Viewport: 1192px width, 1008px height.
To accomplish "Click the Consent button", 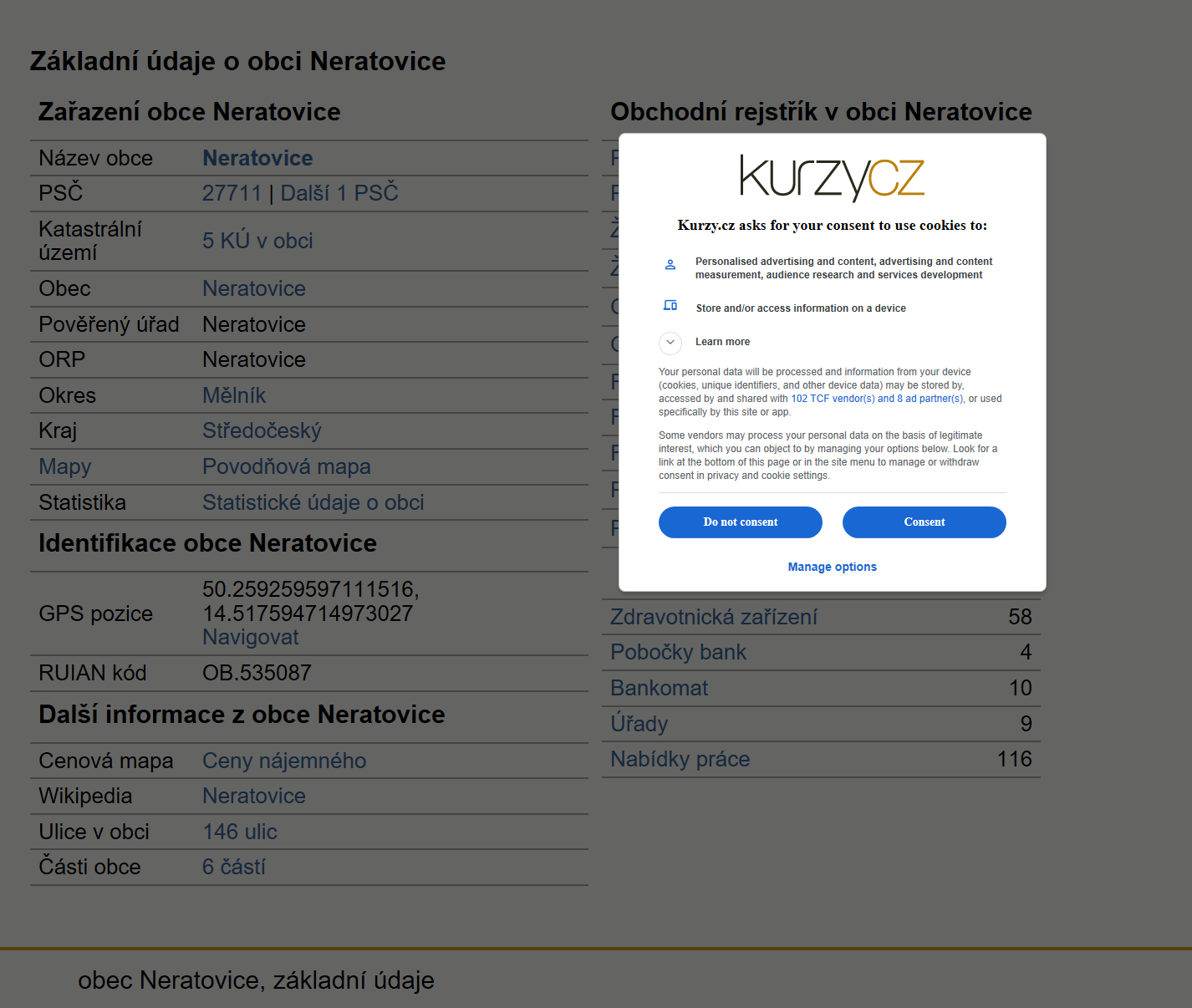I will coord(924,522).
